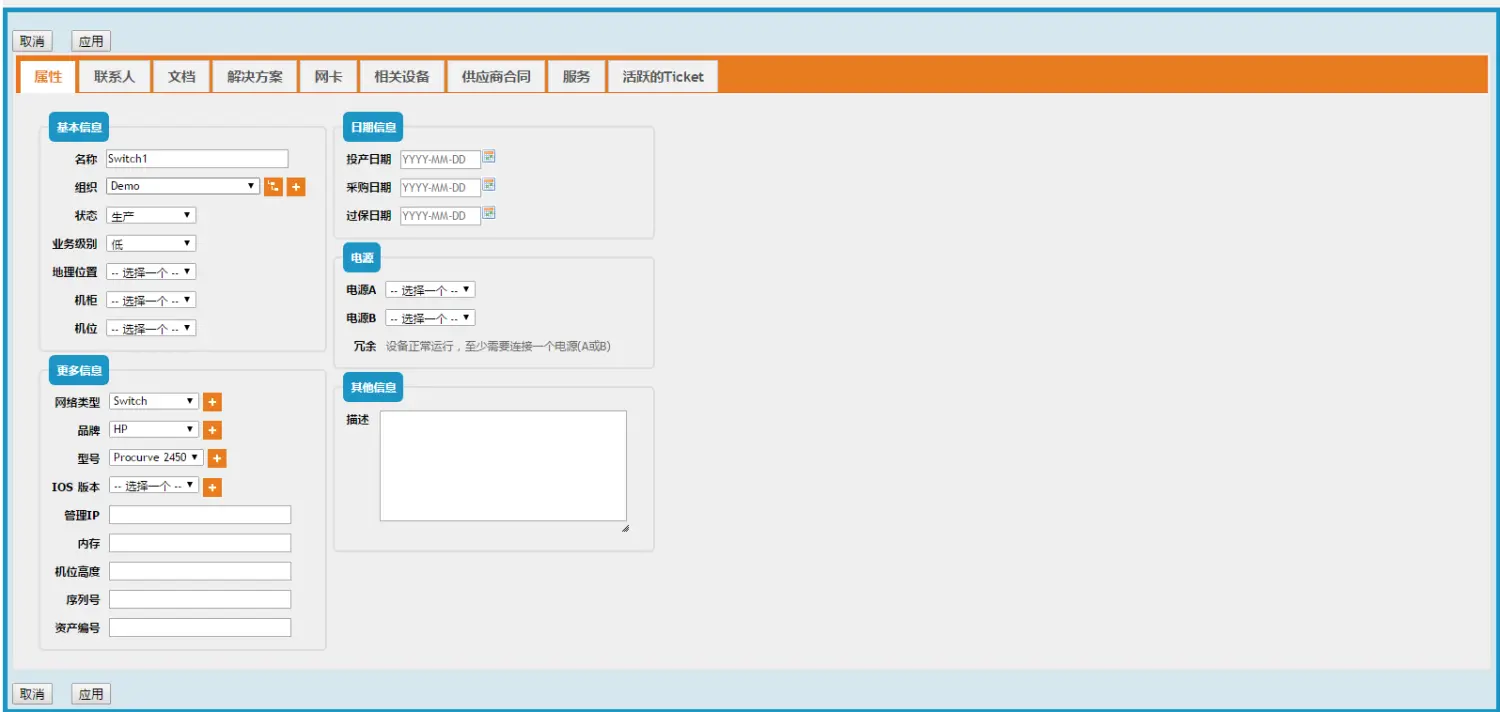Click the 日期信息 section header
Viewport: 1500px width, 712px height.
(x=373, y=127)
